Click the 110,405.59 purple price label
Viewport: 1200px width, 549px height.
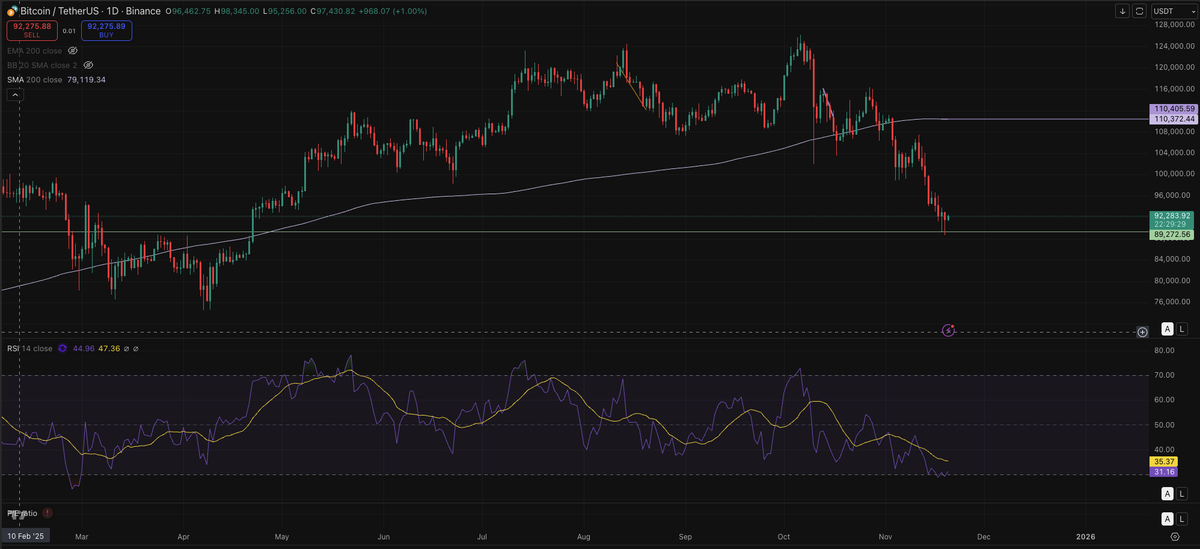tap(1171, 108)
